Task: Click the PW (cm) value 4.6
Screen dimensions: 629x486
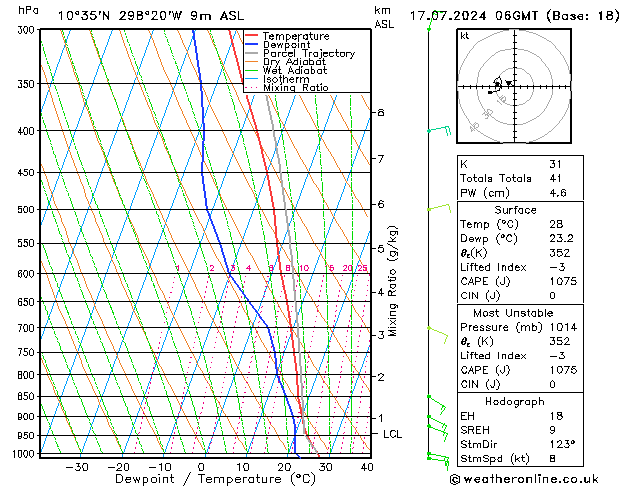Action: click(558, 193)
